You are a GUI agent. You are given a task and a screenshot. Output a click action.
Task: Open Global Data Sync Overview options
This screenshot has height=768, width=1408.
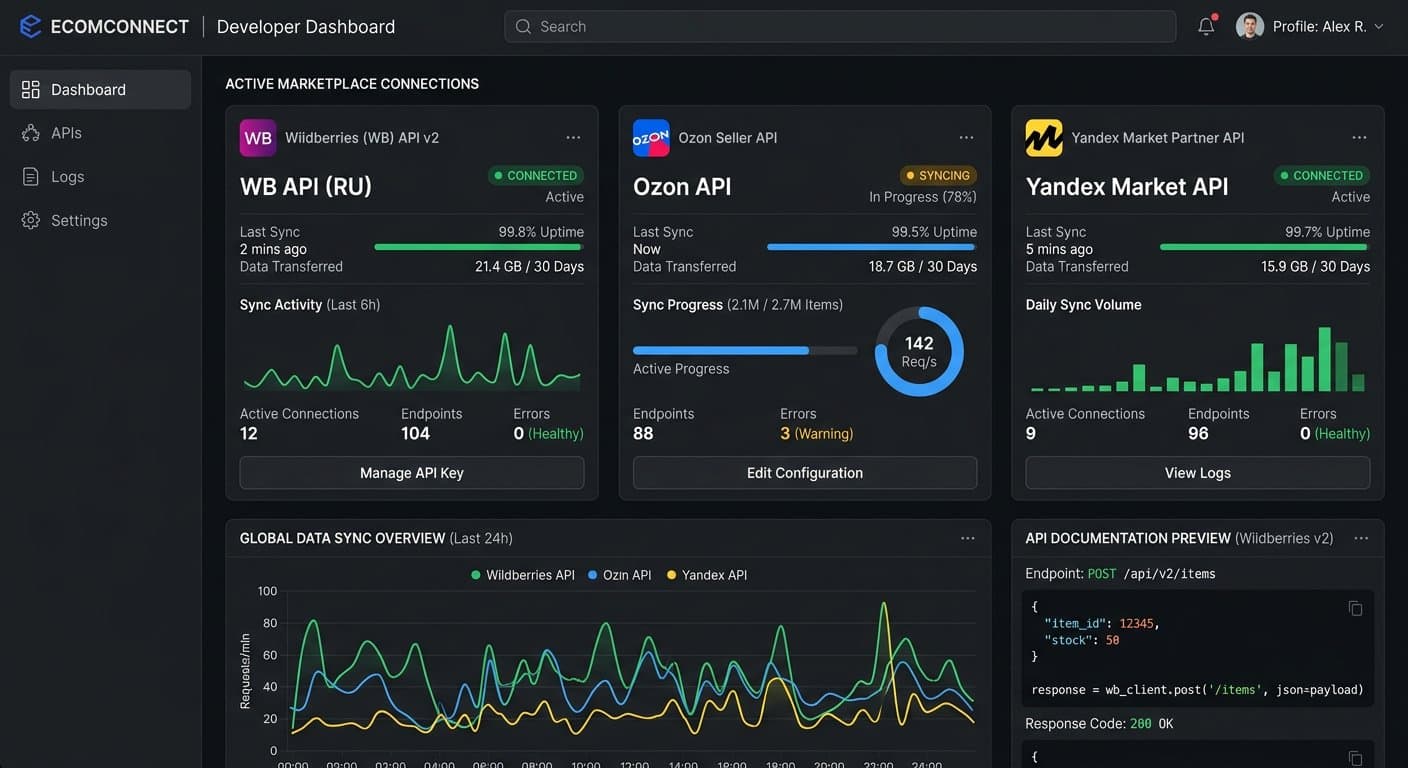click(x=967, y=538)
